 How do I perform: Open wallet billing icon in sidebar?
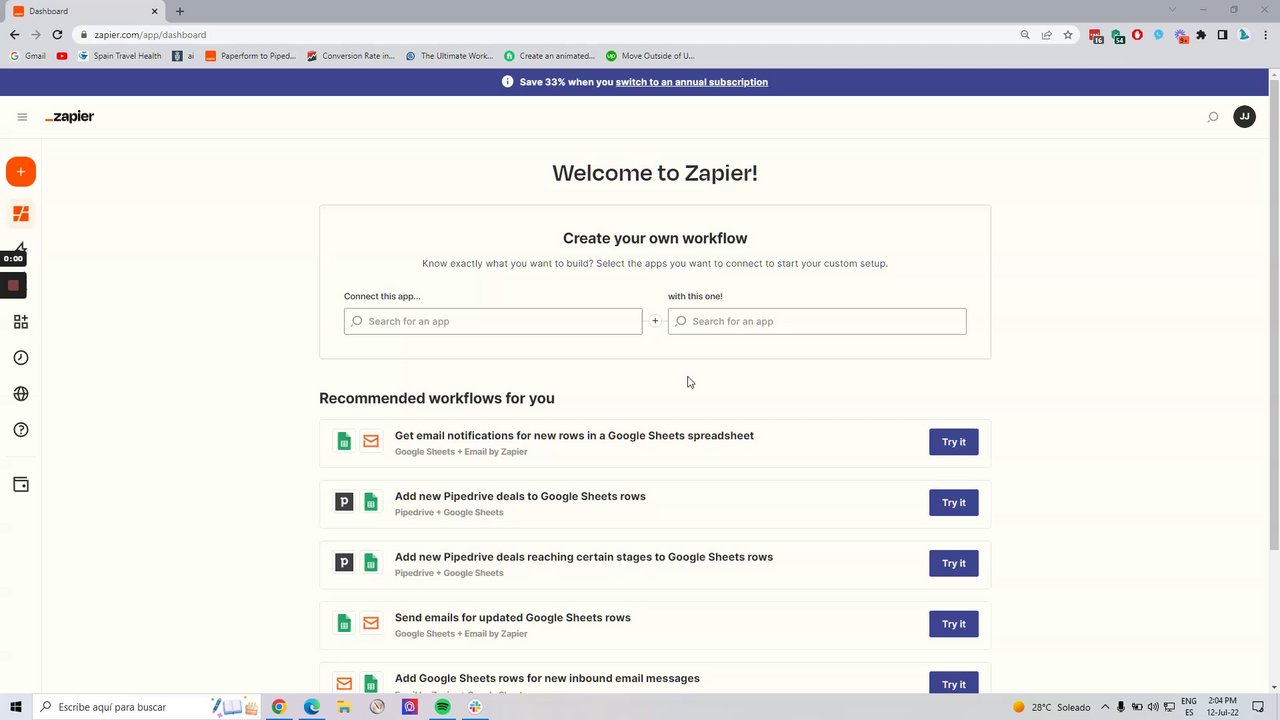pyautogui.click(x=21, y=485)
